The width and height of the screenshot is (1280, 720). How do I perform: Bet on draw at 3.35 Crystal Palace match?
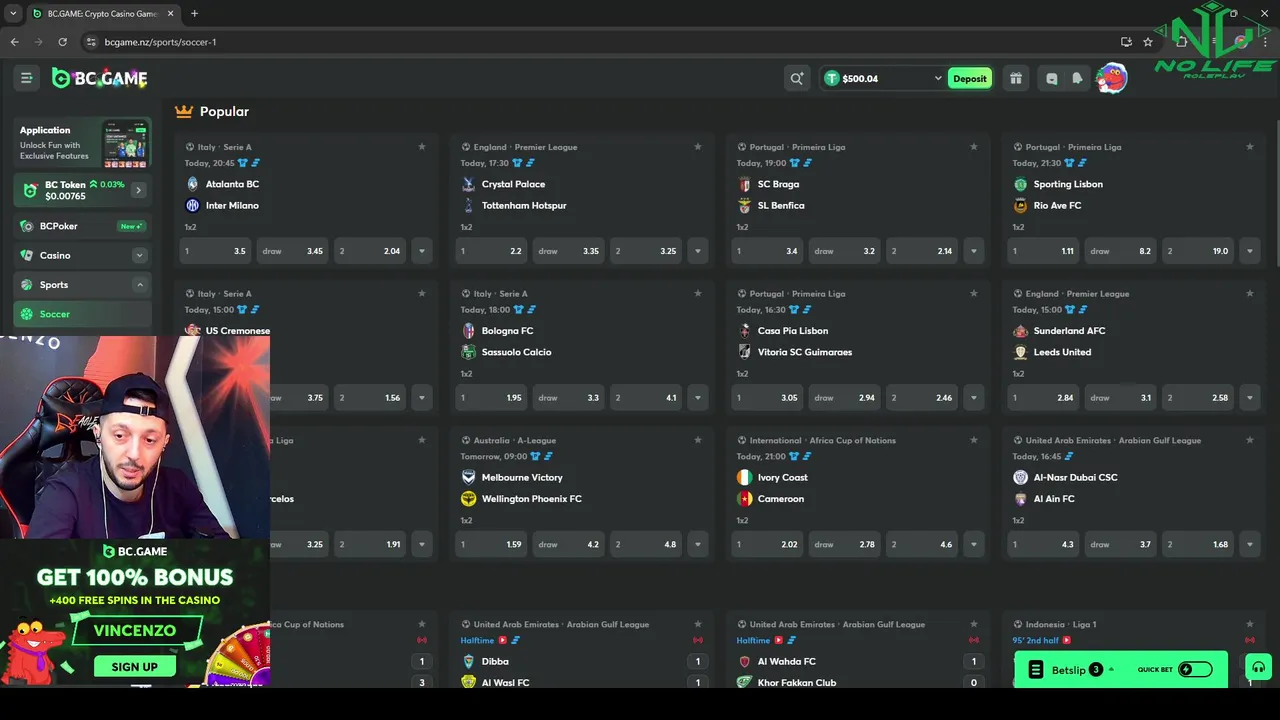coord(568,251)
